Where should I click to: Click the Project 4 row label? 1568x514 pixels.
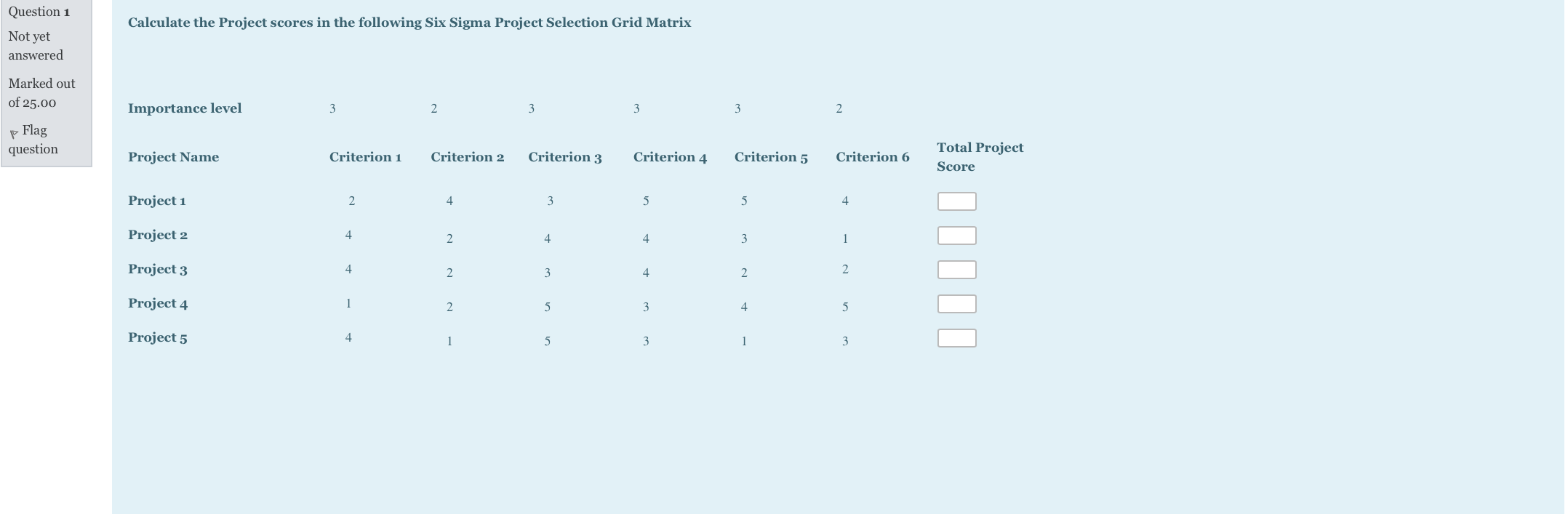point(158,303)
